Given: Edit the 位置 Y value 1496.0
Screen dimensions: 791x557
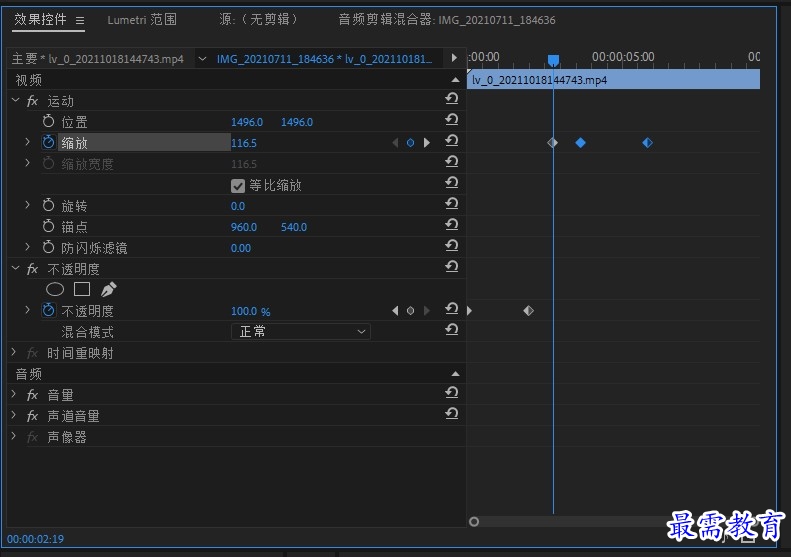Looking at the screenshot, I should tap(297, 122).
